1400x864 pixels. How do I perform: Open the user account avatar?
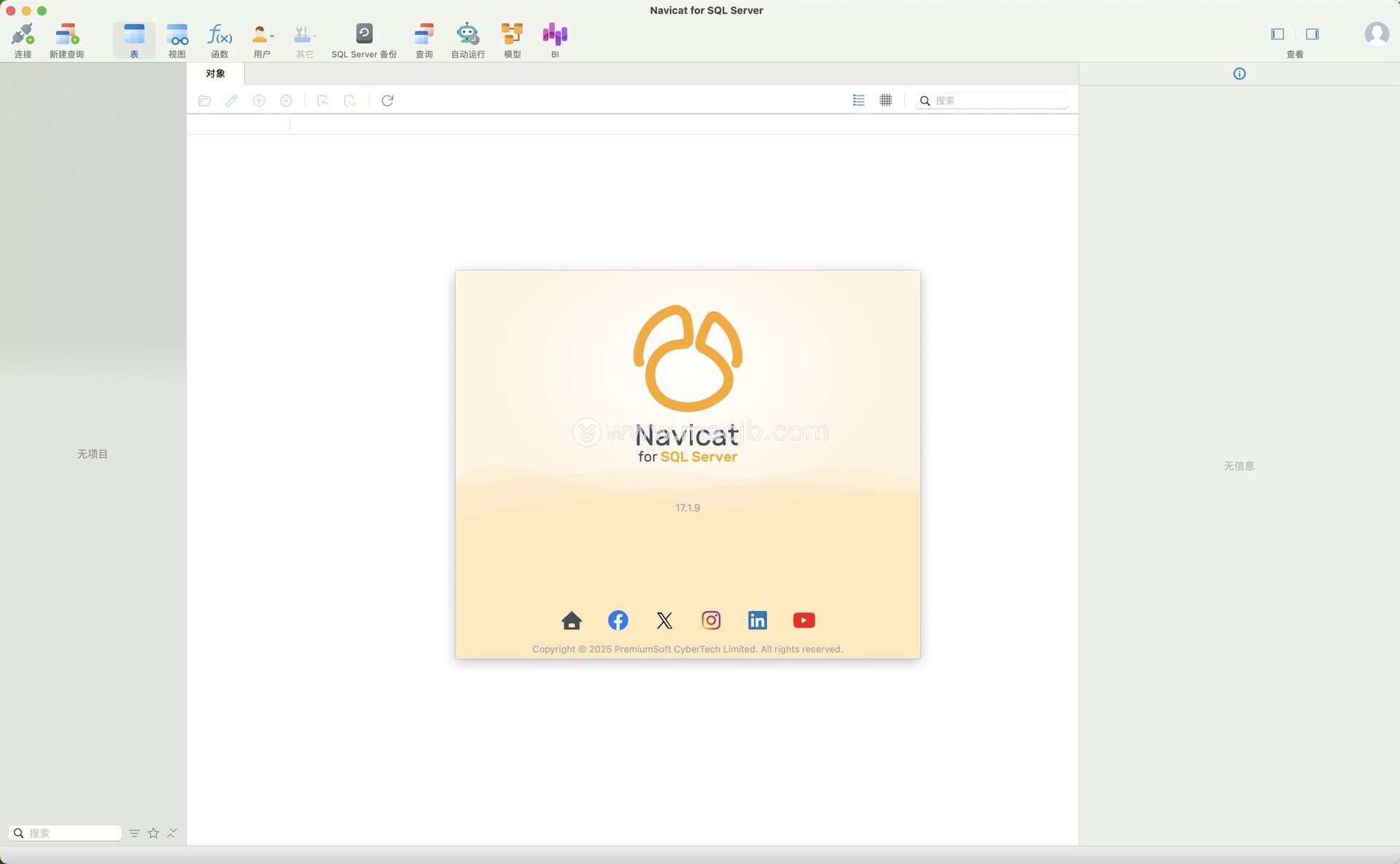tap(1377, 34)
